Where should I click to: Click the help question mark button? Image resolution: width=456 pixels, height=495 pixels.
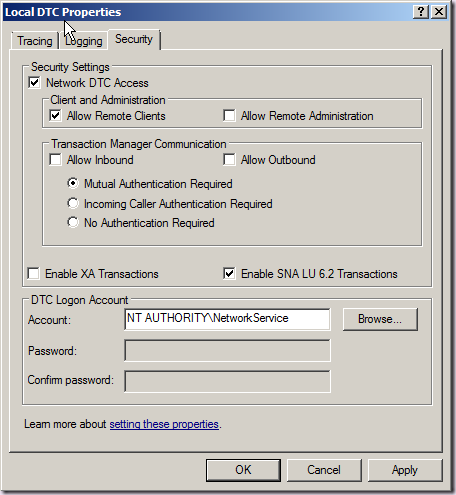point(421,12)
